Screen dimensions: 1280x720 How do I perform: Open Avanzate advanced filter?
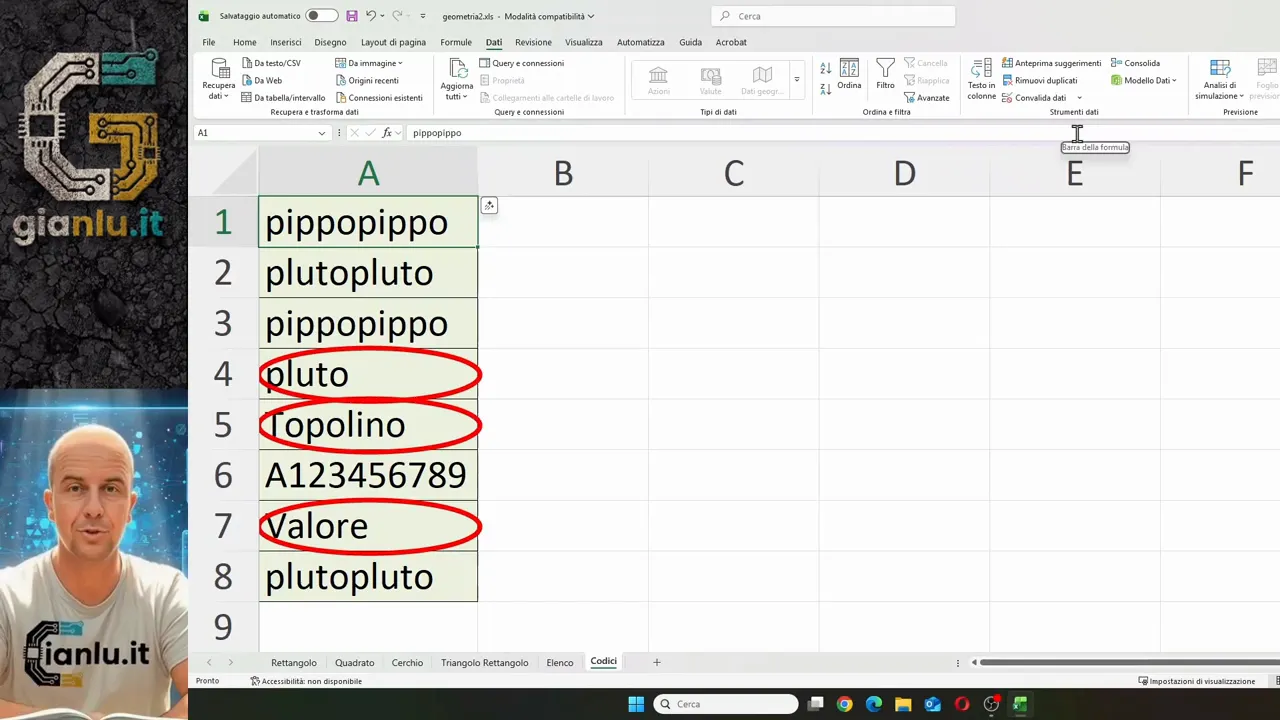pos(927,98)
